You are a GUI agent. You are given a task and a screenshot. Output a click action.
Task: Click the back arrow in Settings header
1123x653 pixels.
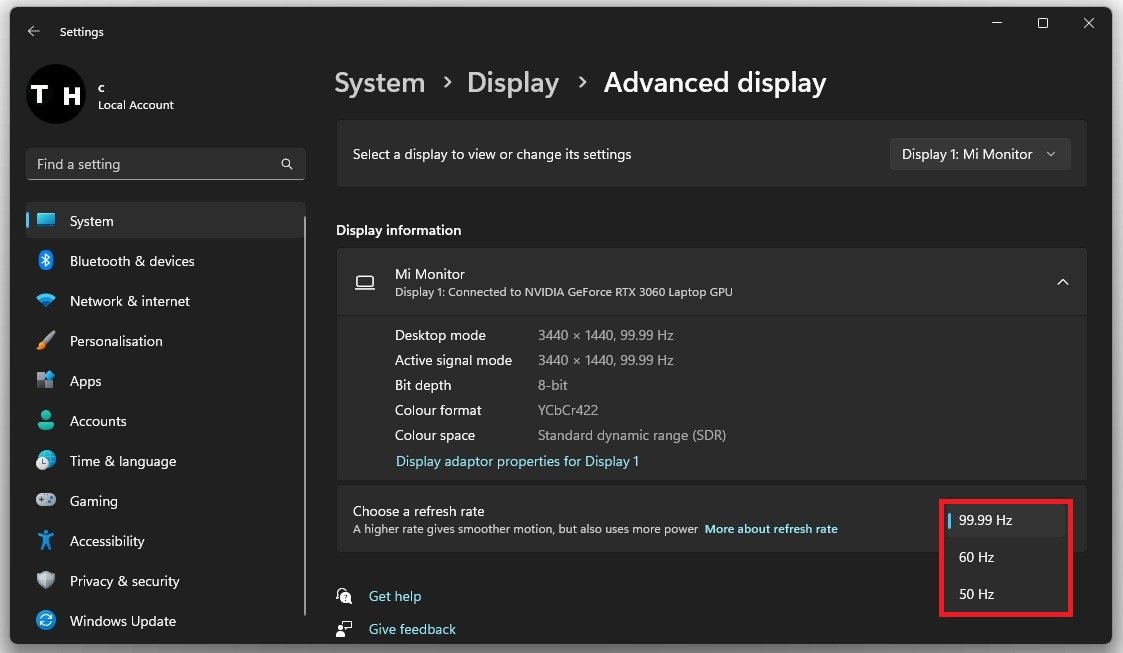point(34,32)
